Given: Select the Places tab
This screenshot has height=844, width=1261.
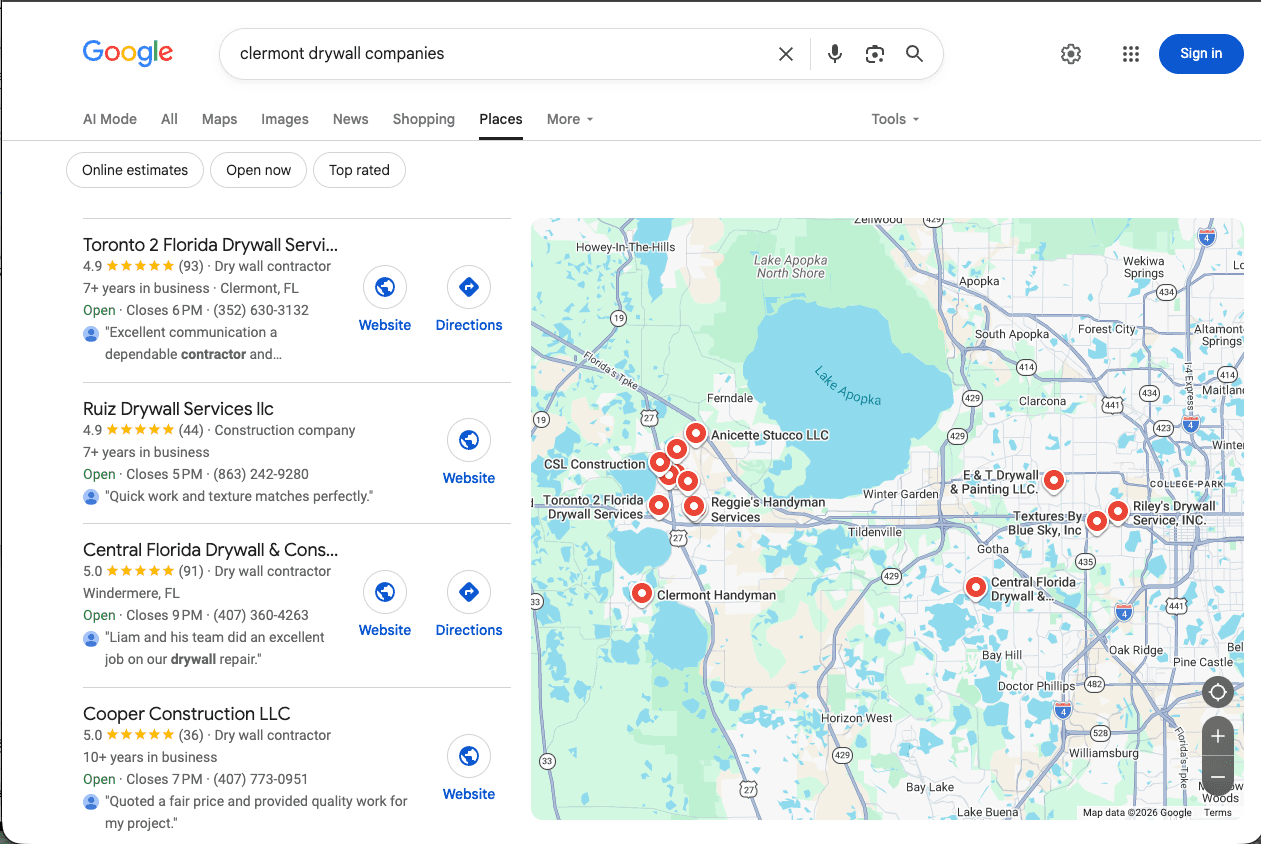Looking at the screenshot, I should pyautogui.click(x=500, y=119).
